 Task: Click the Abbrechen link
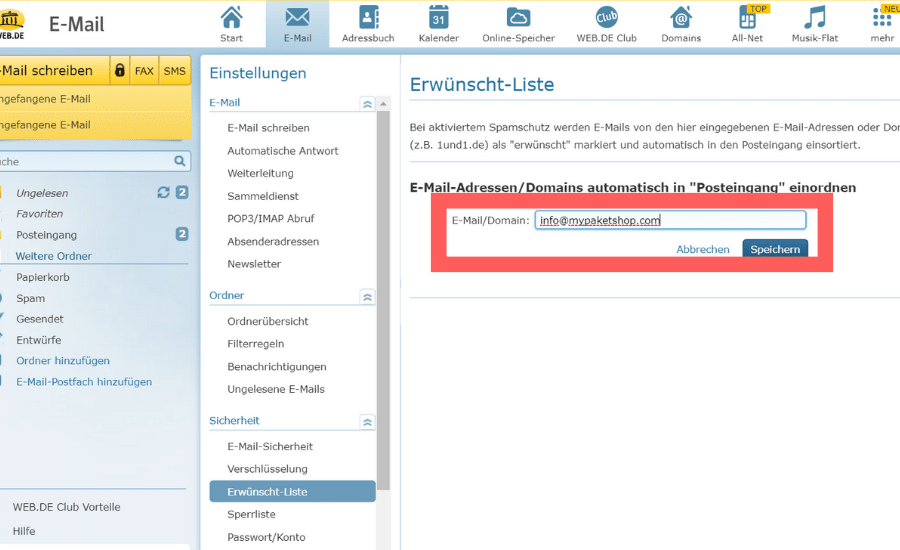[702, 249]
